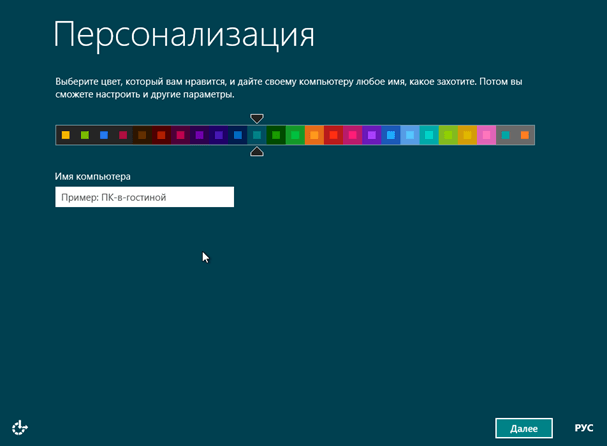Switch keyboard language via РУС indicator
This screenshot has height=446, width=607.
pos(583,428)
